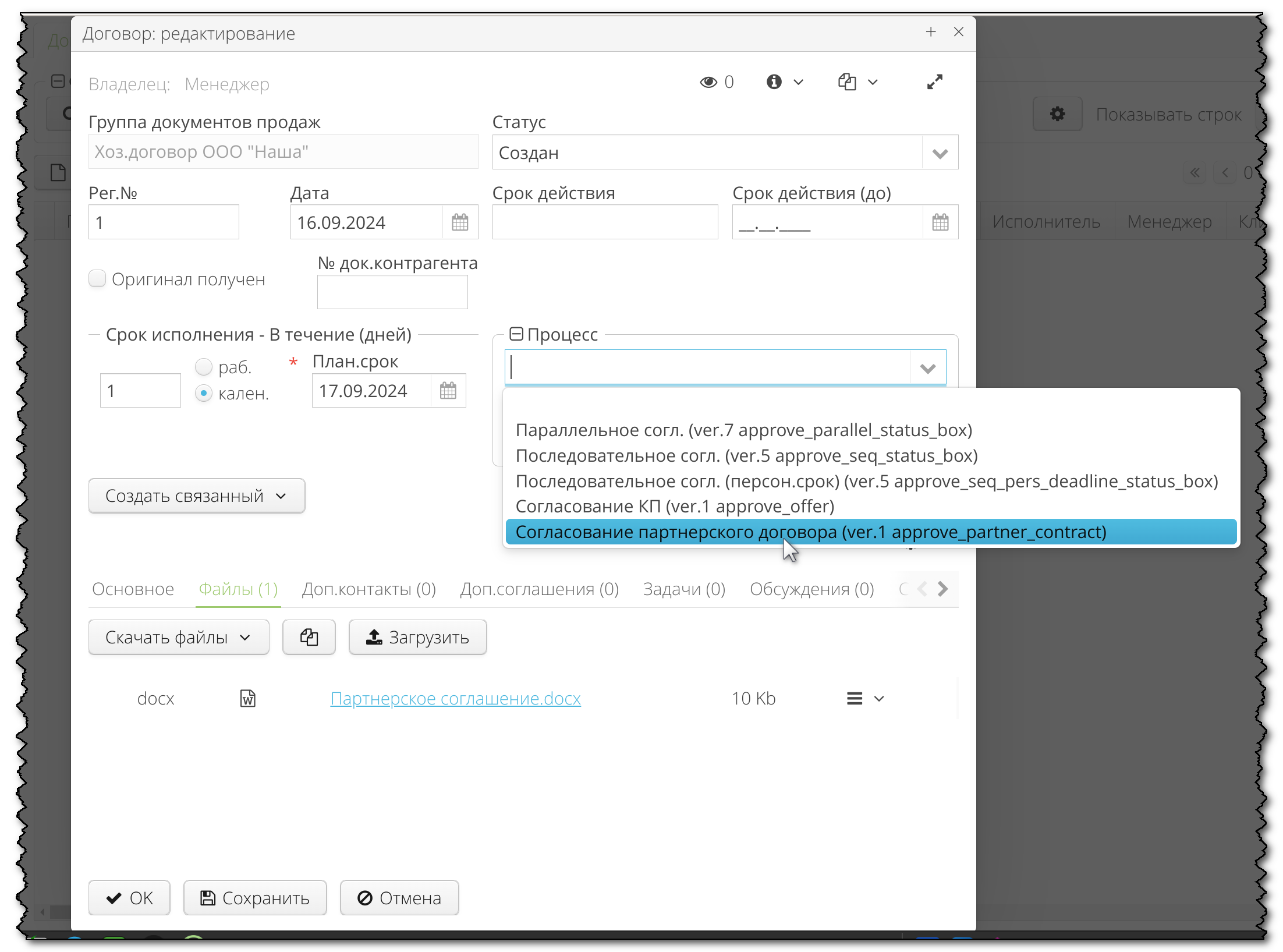Viewport: 1283px width, 952px height.
Task: Click the copy files icon button
Action: point(309,638)
